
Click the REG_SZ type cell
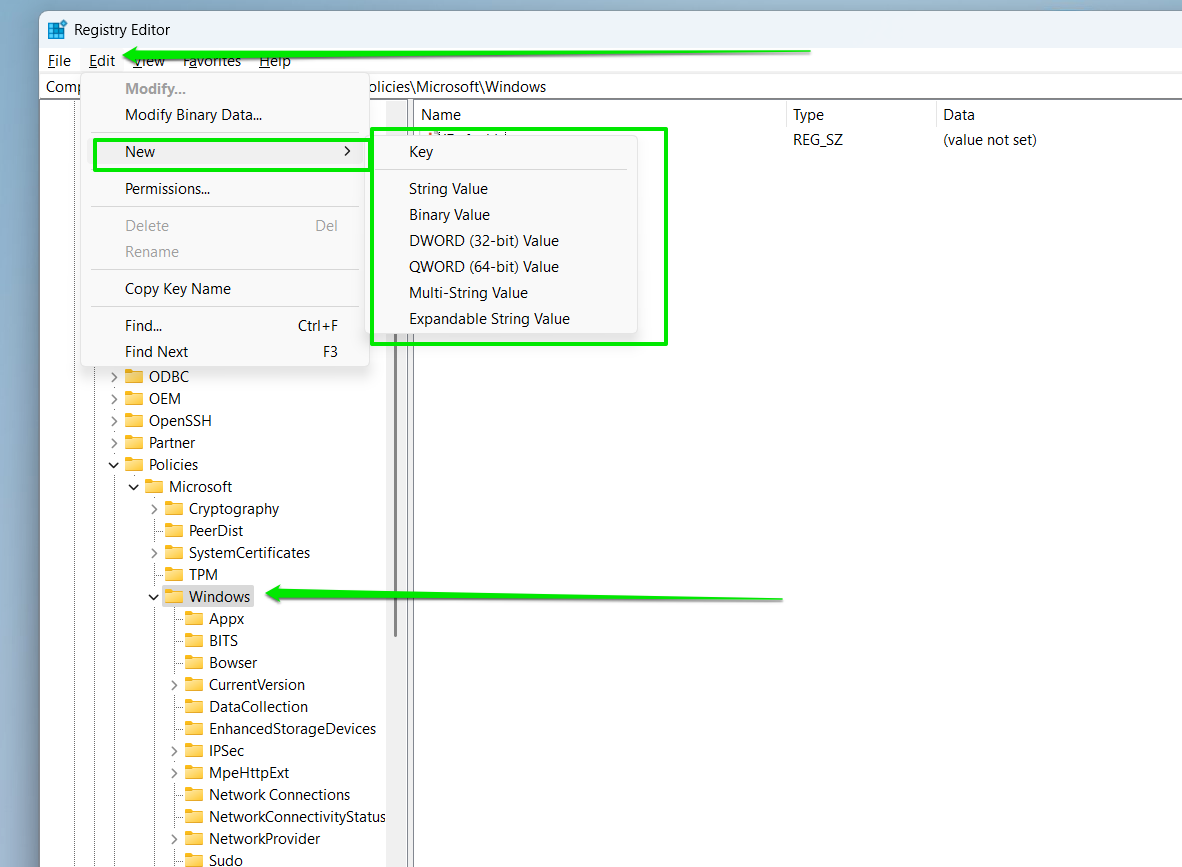(x=818, y=140)
